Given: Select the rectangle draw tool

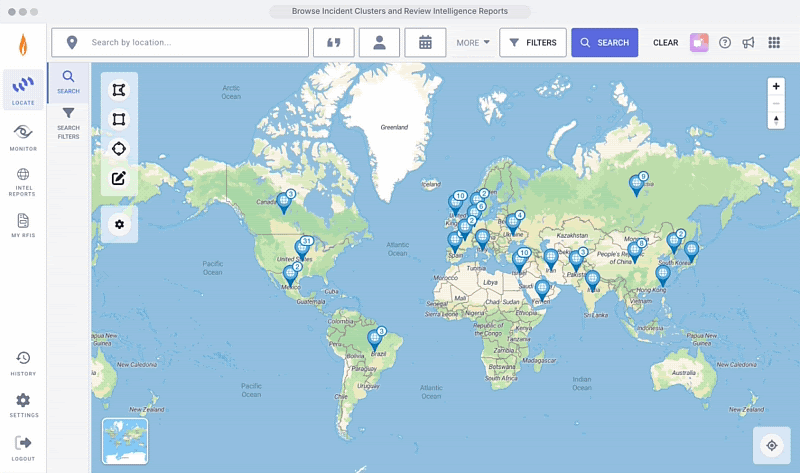Looking at the screenshot, I should [119, 120].
